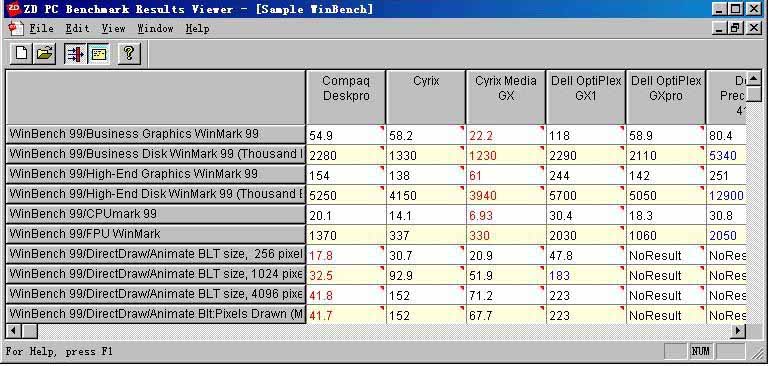Screen dimensions: 768x366
Task: Toggle the red arrows comparison toolbar button
Action: coord(75,53)
